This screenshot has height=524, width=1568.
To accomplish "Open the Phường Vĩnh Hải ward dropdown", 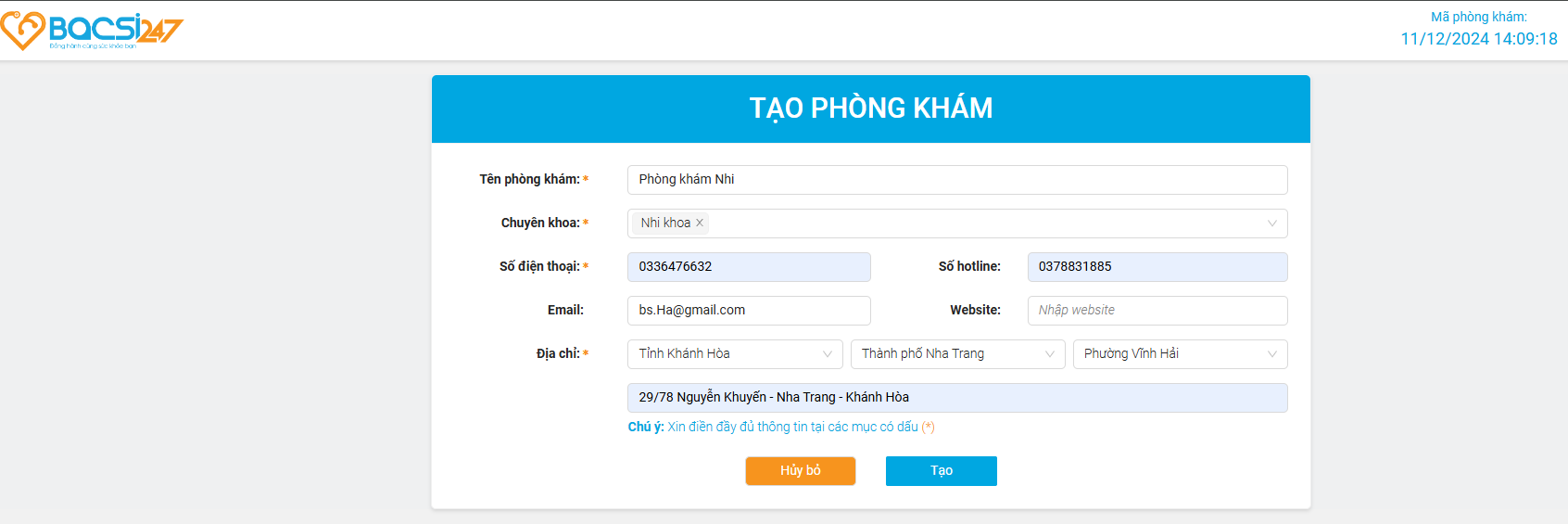I will [1180, 354].
